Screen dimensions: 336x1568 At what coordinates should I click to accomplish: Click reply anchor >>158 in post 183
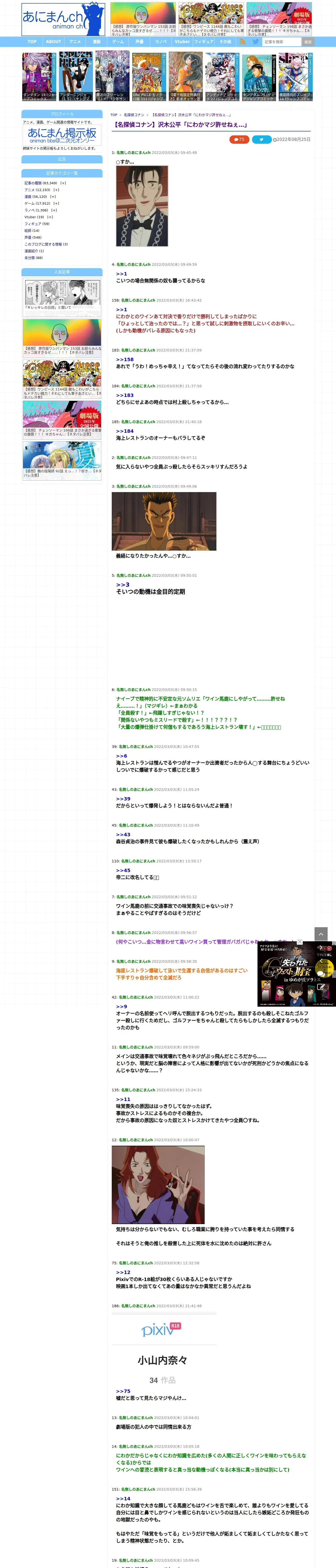point(124,360)
